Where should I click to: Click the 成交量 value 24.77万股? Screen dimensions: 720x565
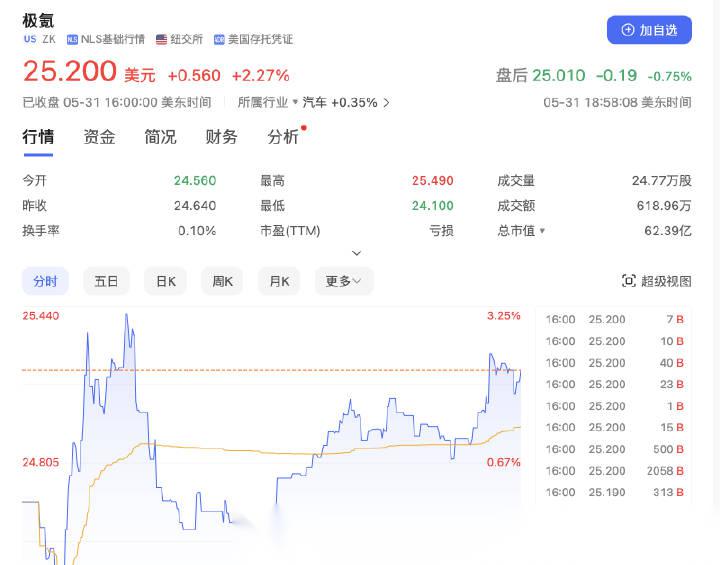[x=662, y=181]
